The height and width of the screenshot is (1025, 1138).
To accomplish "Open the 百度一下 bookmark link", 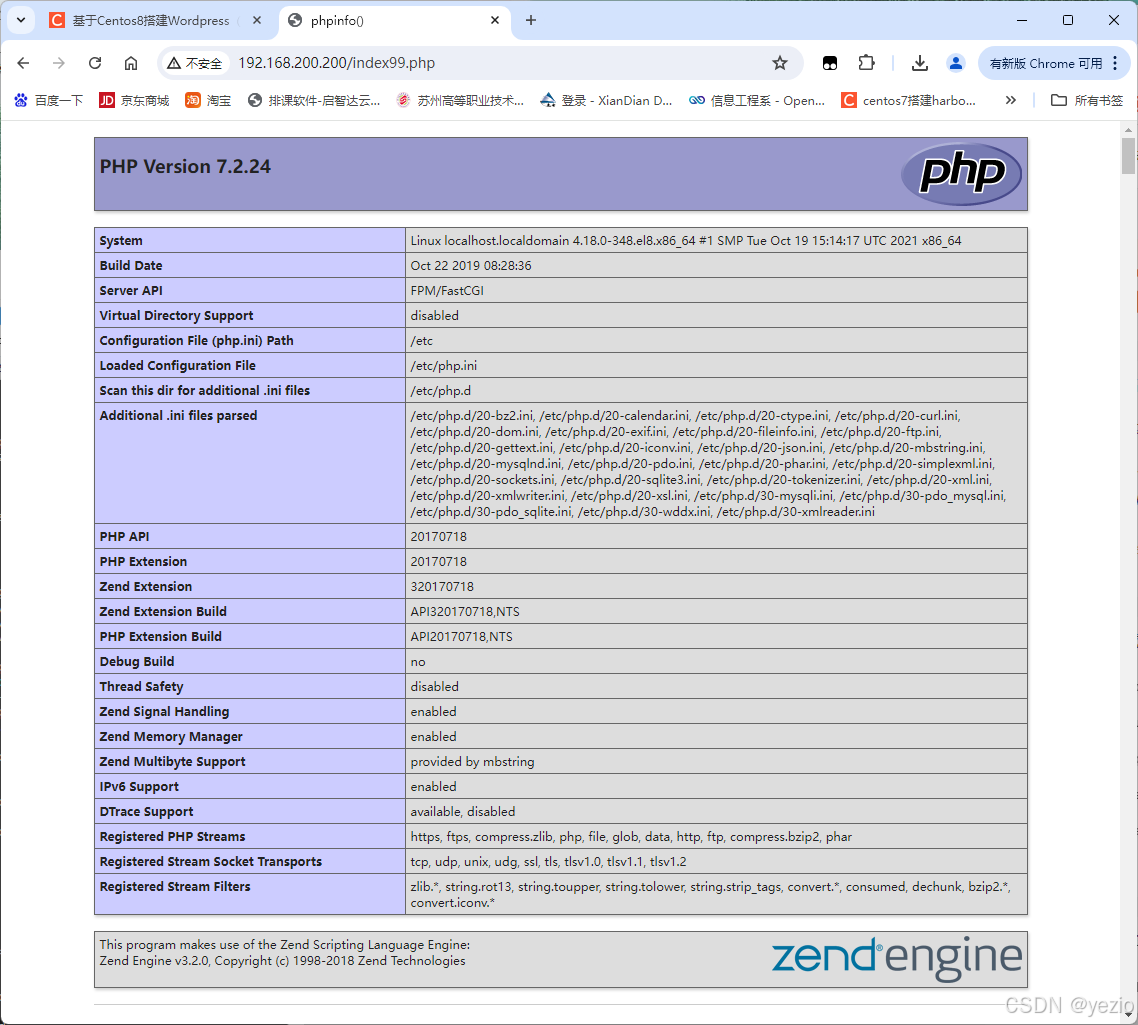I will click(x=48, y=100).
